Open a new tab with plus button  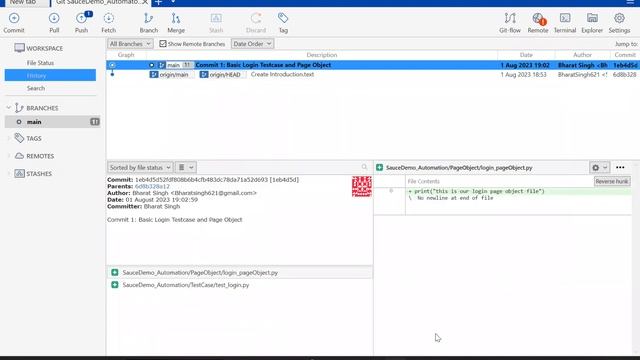[159, 2]
